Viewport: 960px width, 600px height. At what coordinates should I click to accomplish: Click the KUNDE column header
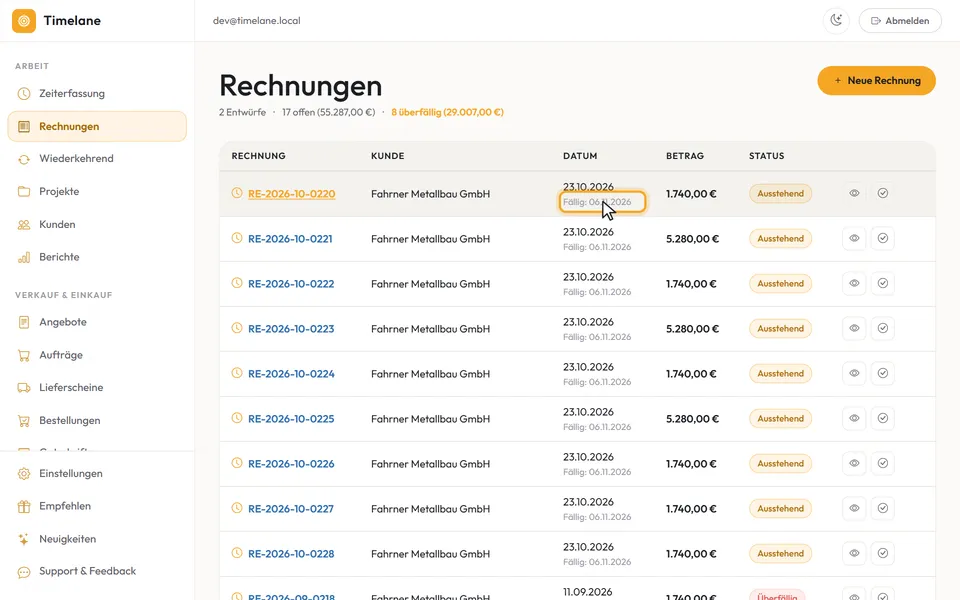pyautogui.click(x=388, y=156)
